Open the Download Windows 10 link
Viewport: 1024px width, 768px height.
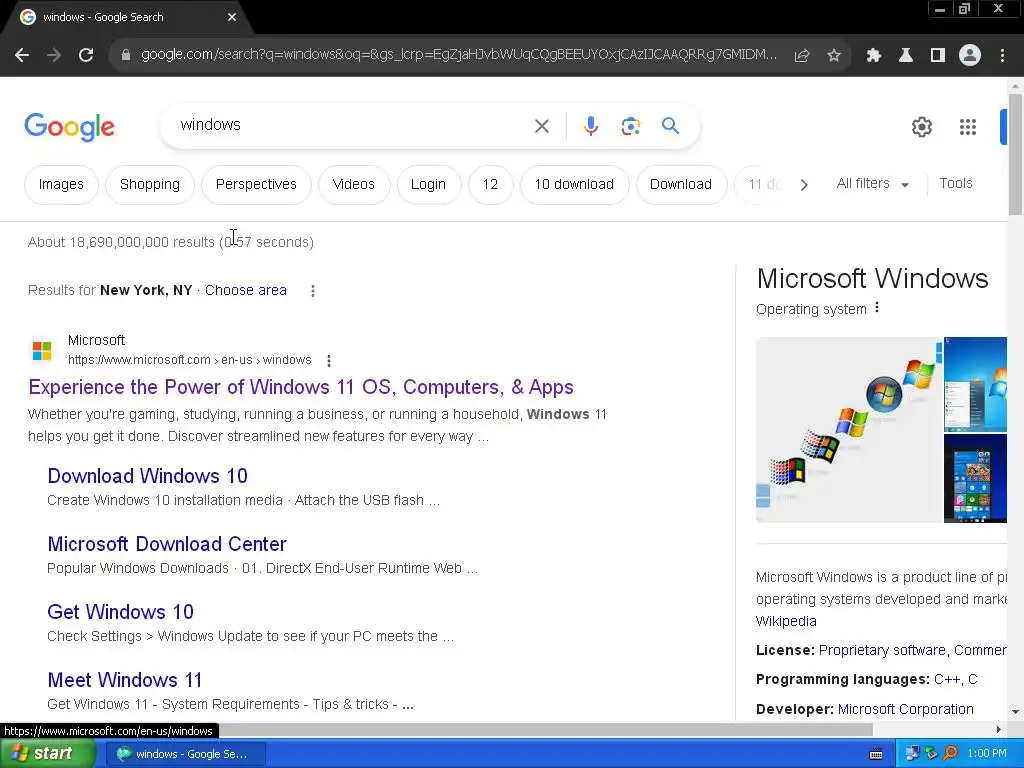click(148, 476)
